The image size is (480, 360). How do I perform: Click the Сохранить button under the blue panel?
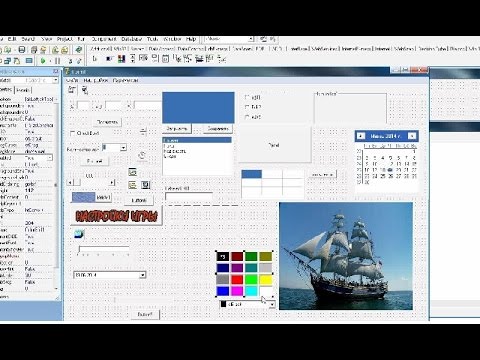click(x=218, y=128)
